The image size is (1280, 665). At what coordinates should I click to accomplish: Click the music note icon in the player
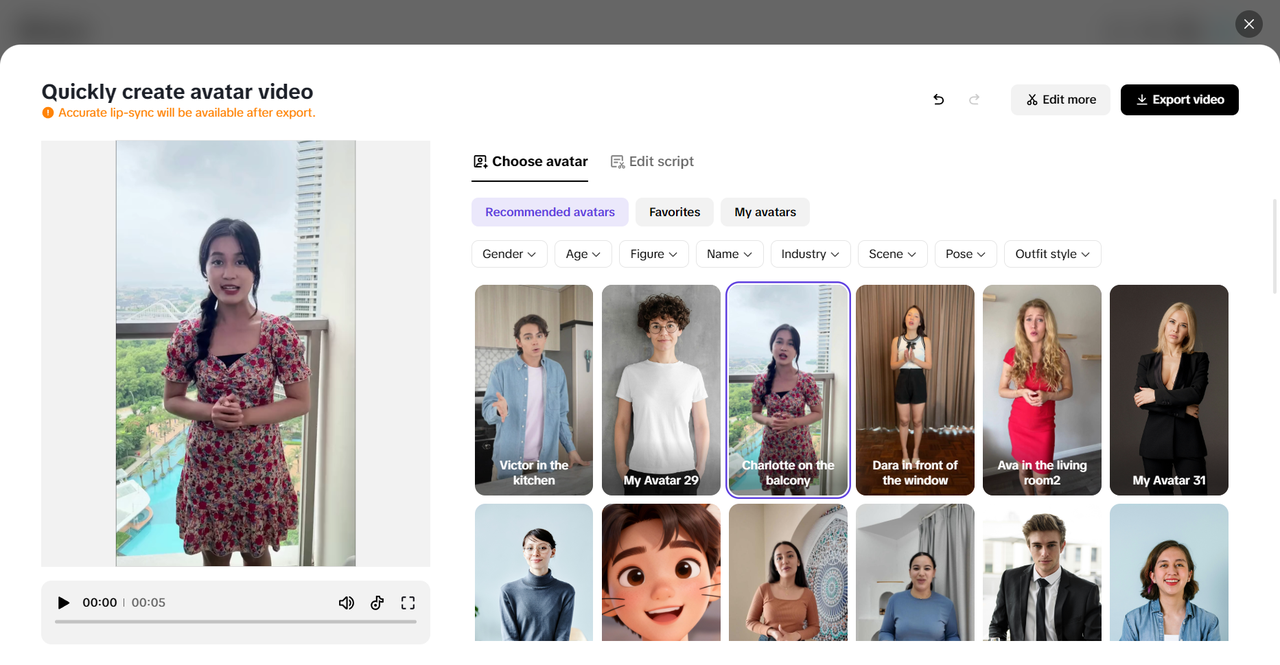(377, 602)
